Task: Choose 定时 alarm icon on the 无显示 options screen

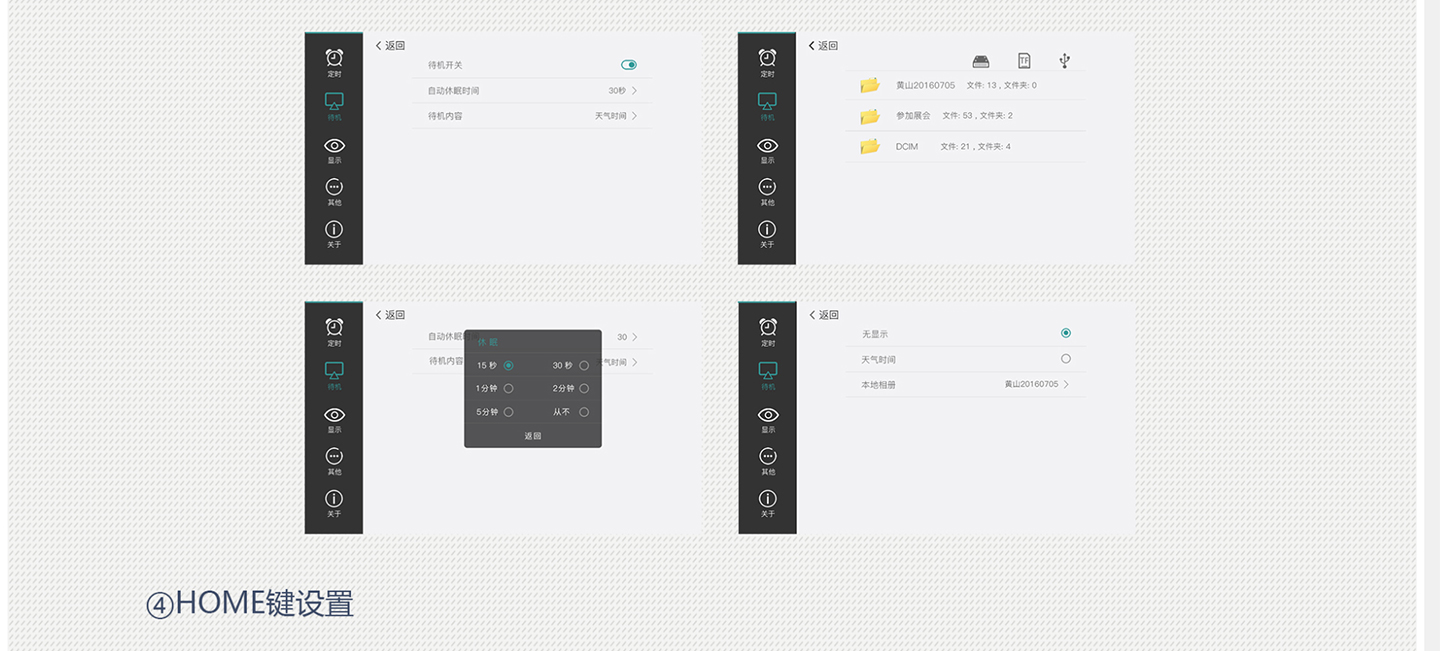Action: pos(768,327)
